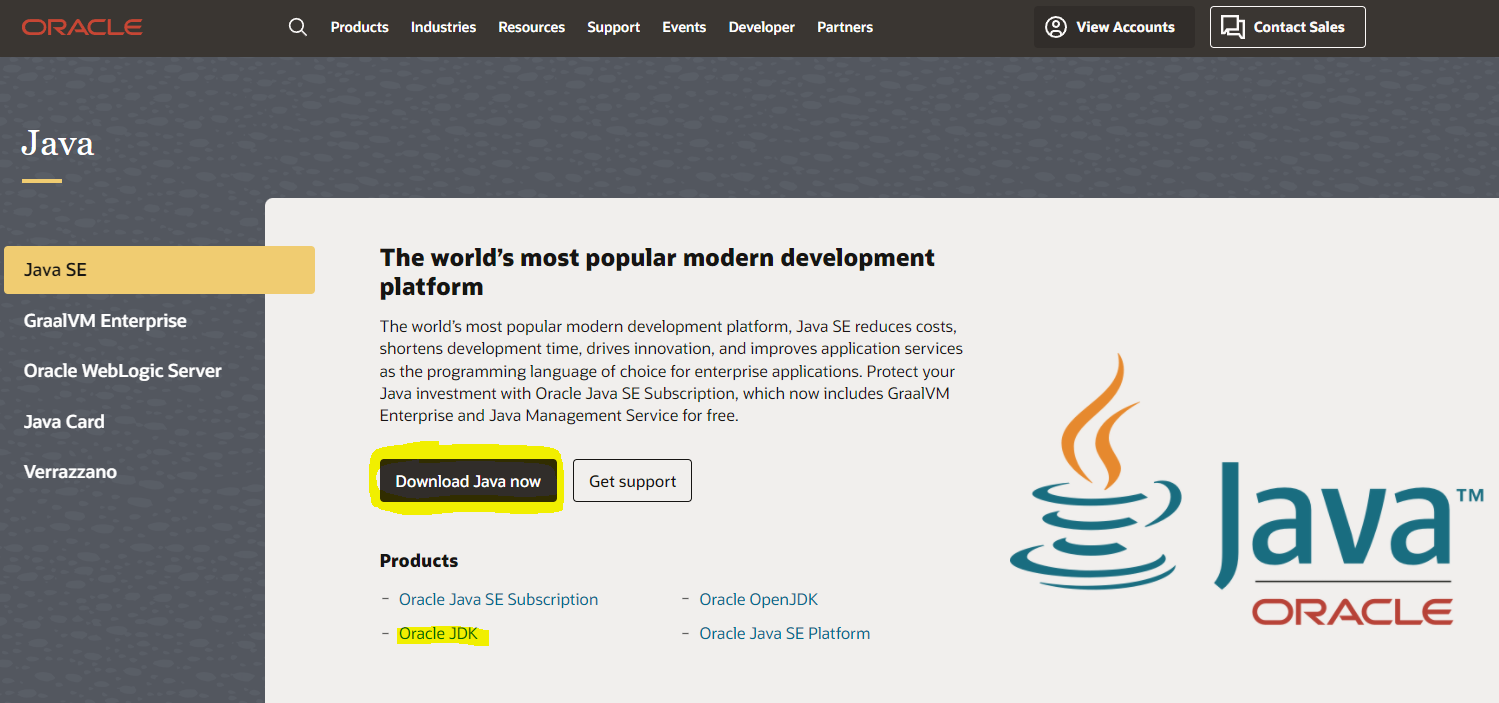The width and height of the screenshot is (1499, 703).
Task: Select GraalVM Enterprise in the sidebar
Action: [105, 321]
